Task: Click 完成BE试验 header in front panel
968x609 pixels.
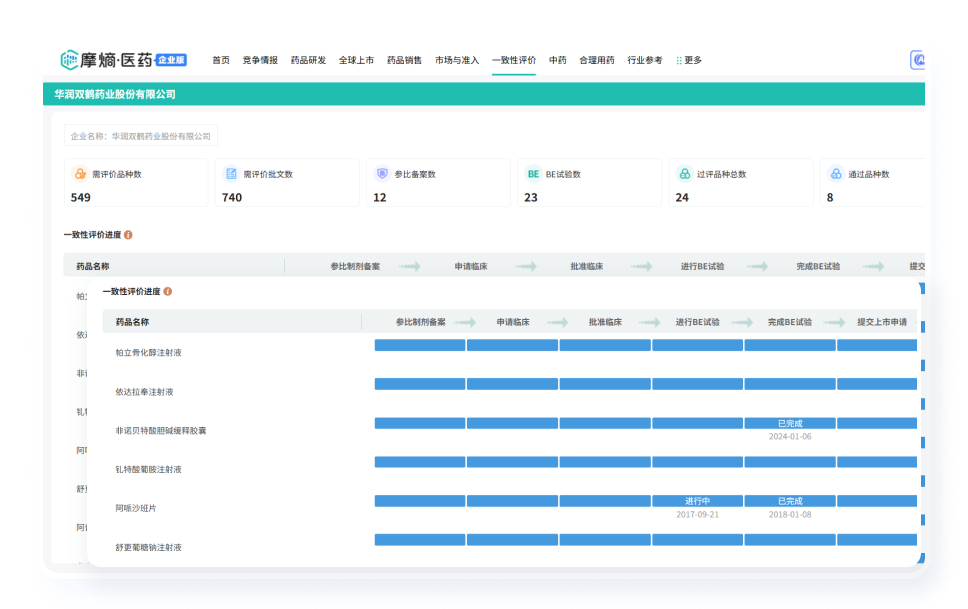Action: (x=790, y=322)
